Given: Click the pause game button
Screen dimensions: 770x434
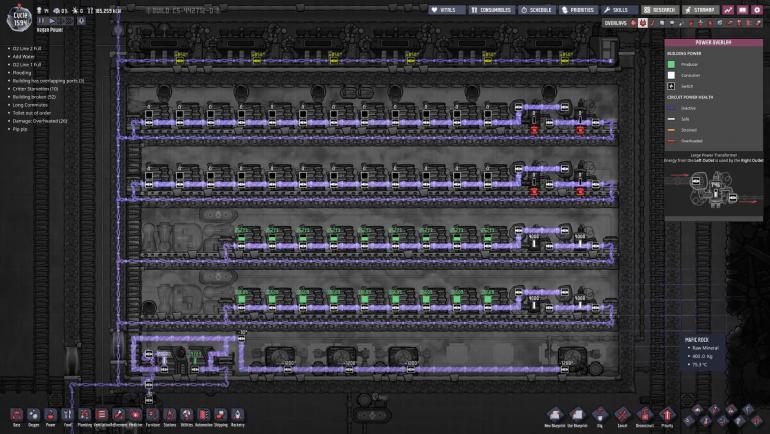Looking at the screenshot, I should coord(42,21).
